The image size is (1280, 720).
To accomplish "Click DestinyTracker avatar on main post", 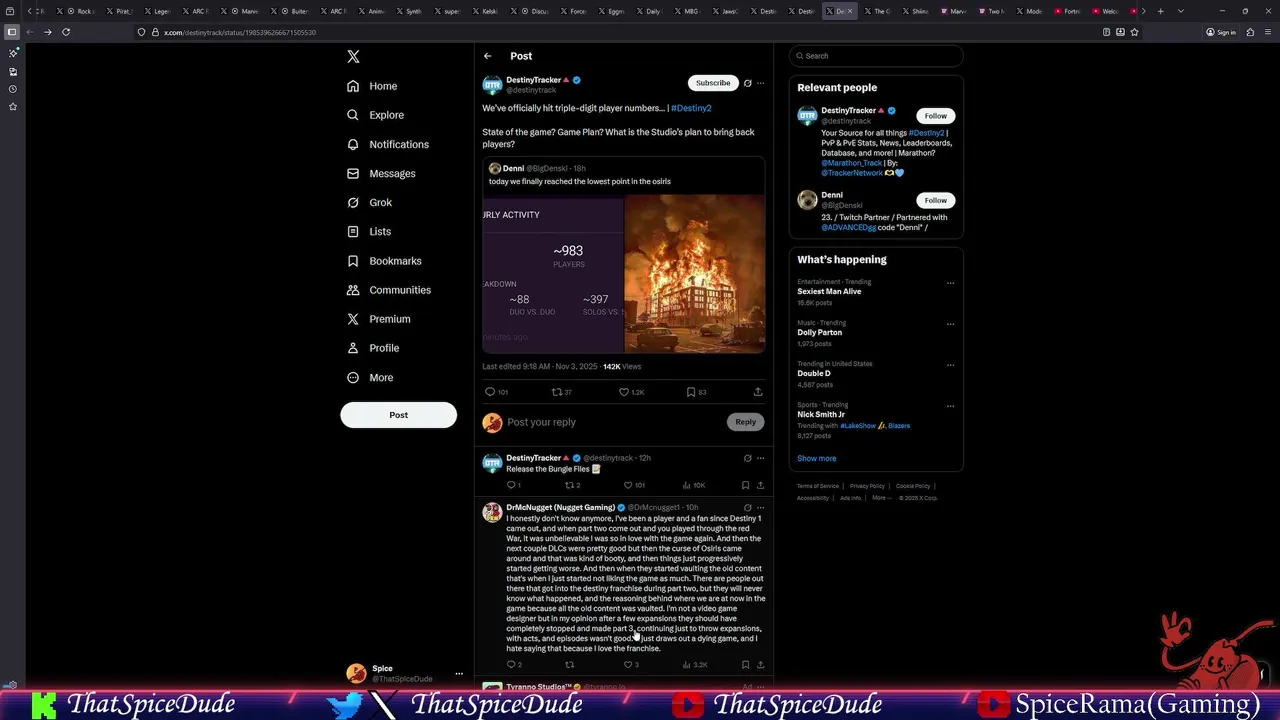I will [492, 85].
